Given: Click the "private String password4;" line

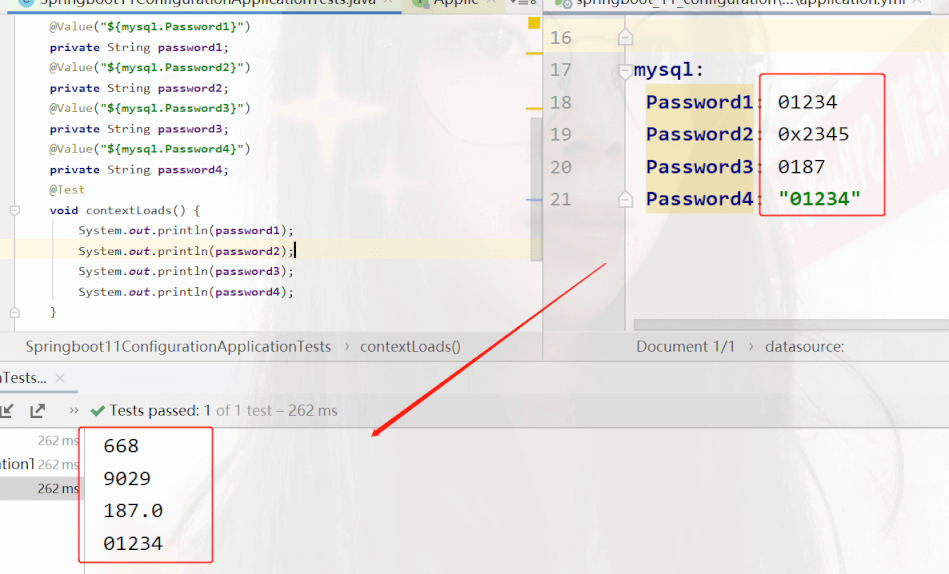Looking at the screenshot, I should [139, 170].
